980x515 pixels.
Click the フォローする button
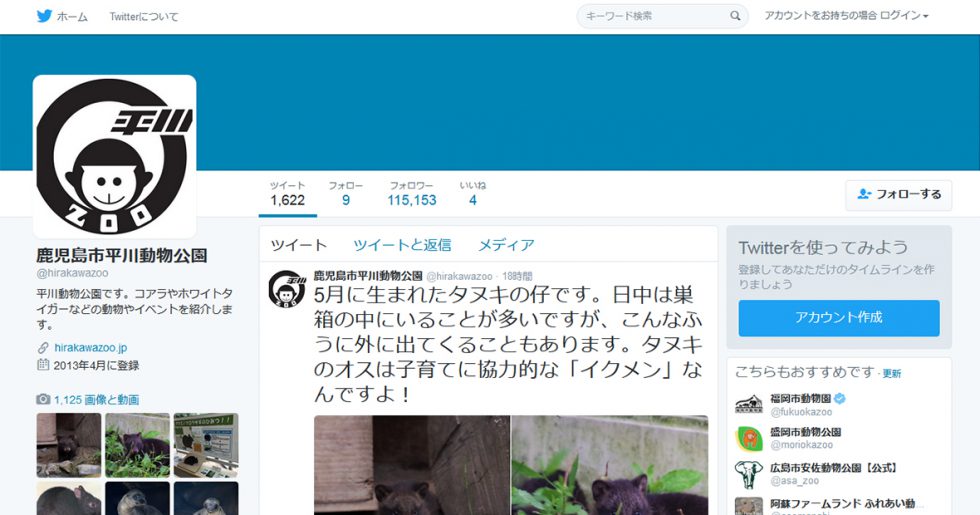click(899, 194)
